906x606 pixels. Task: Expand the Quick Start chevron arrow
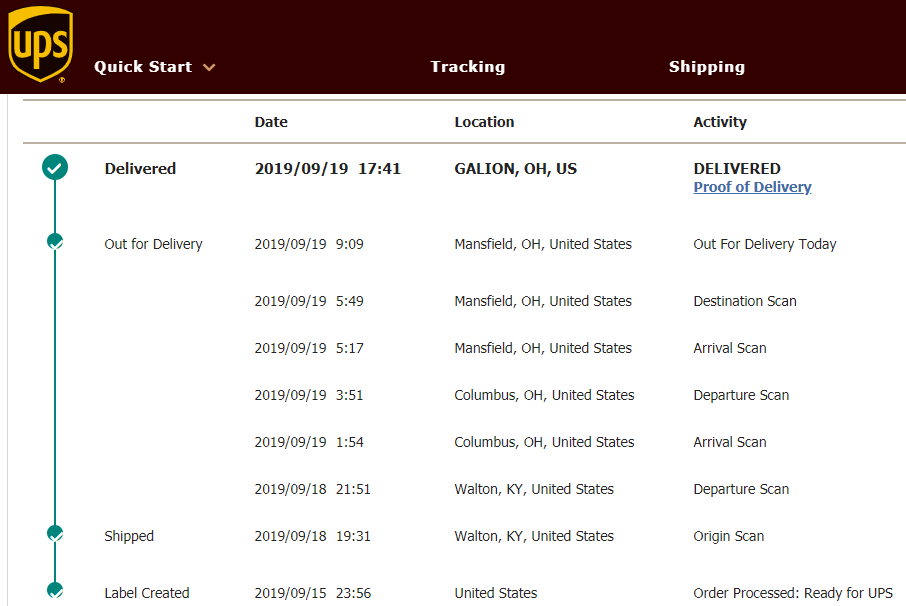click(209, 68)
